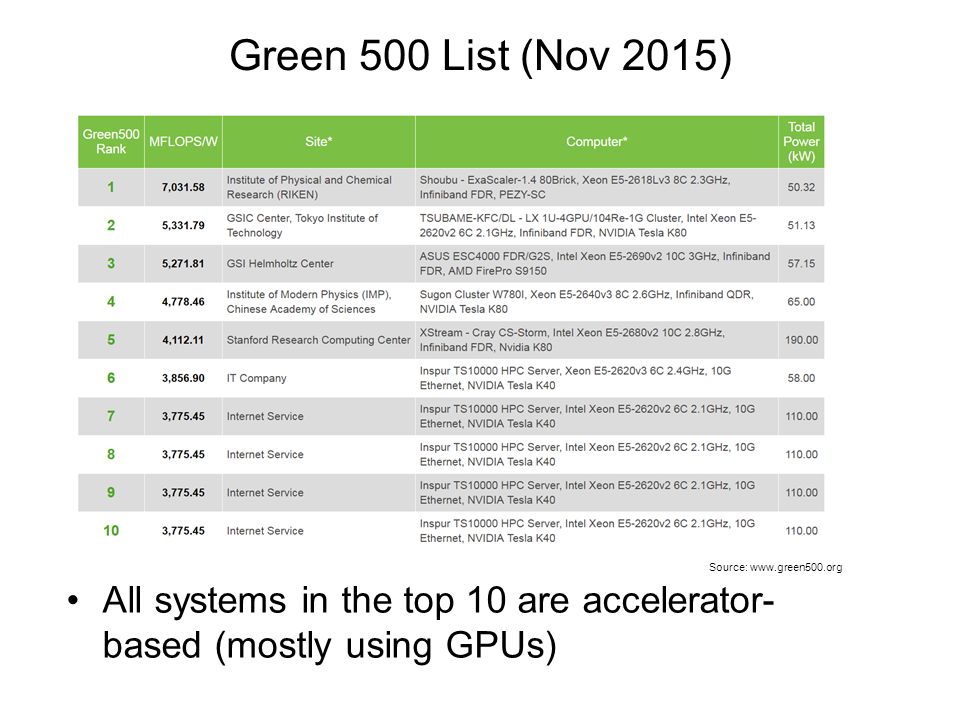Click rank number 9 in the table
Viewport: 960px width, 720px height.
pyautogui.click(x=111, y=492)
